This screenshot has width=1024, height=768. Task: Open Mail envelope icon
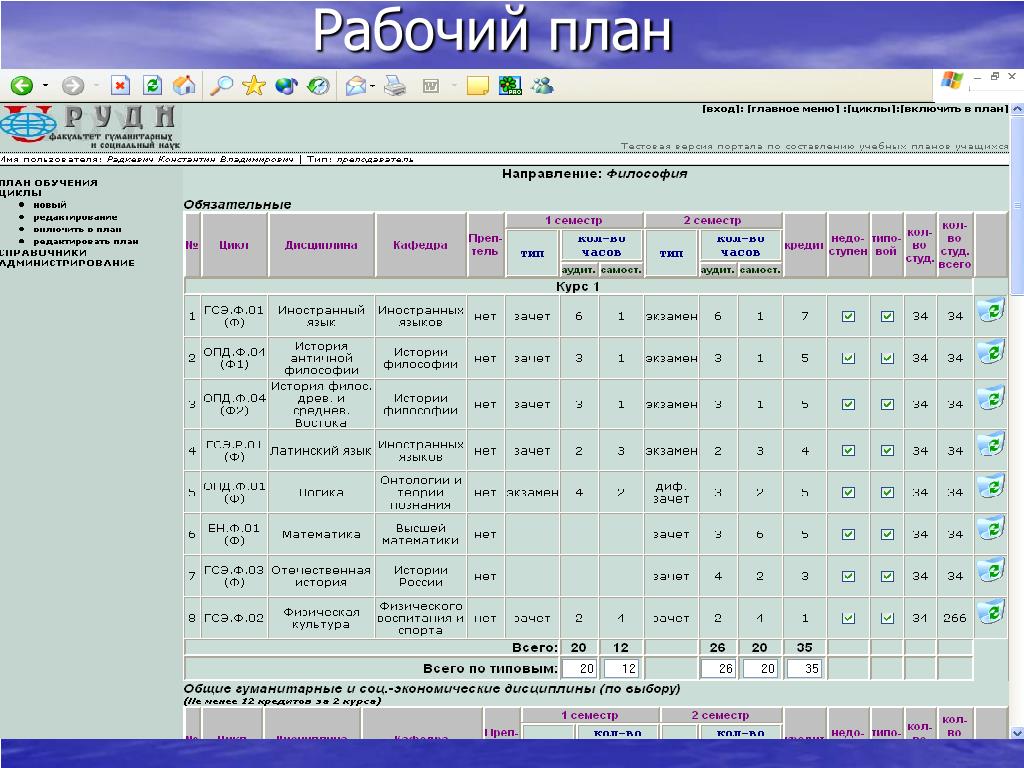point(356,86)
